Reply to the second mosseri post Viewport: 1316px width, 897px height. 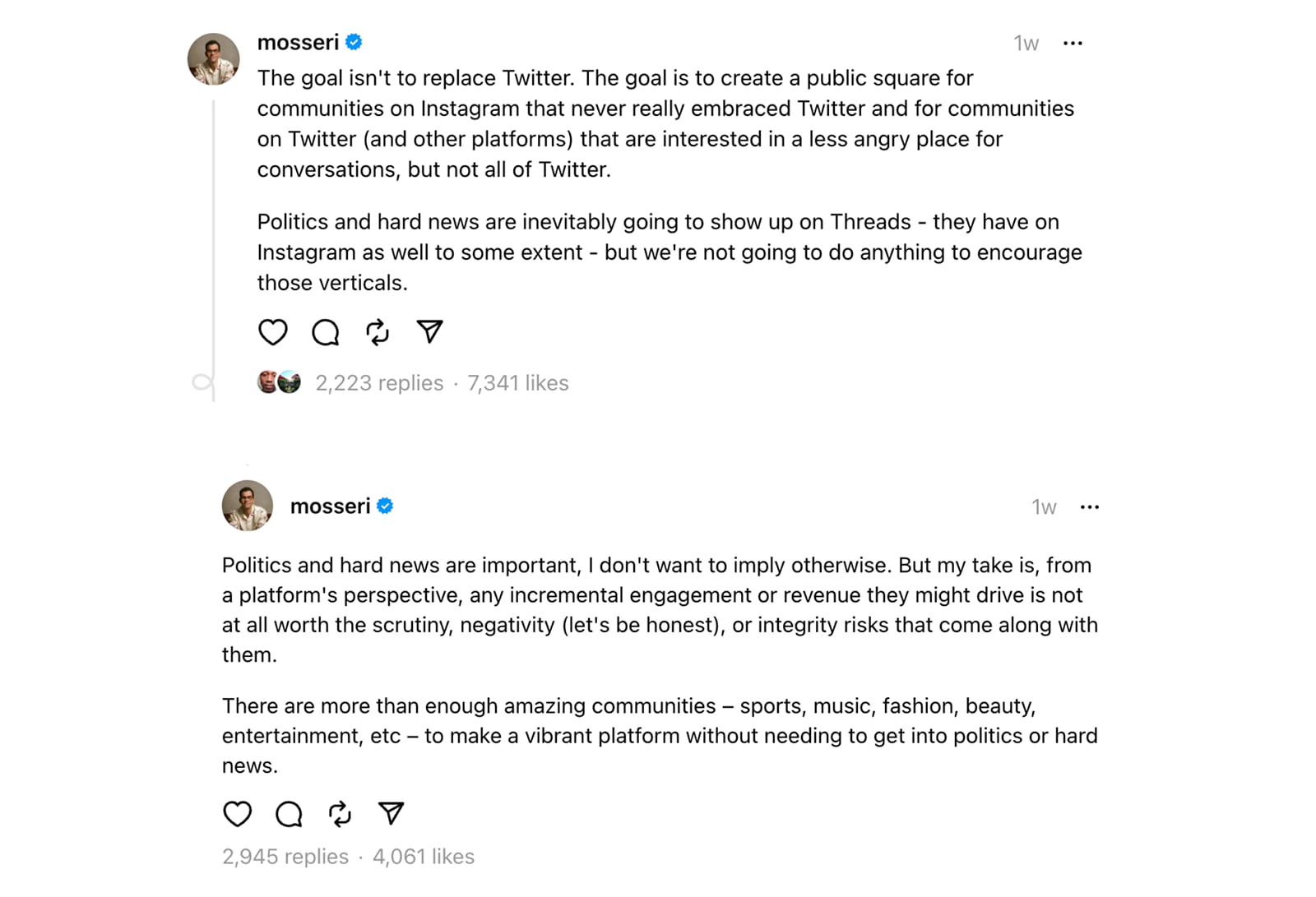[289, 814]
